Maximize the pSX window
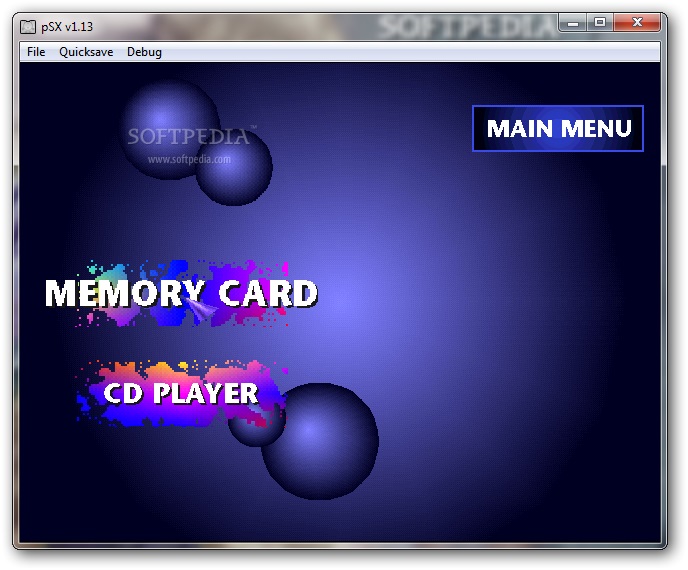This screenshot has height=570, width=688. pyautogui.click(x=600, y=22)
